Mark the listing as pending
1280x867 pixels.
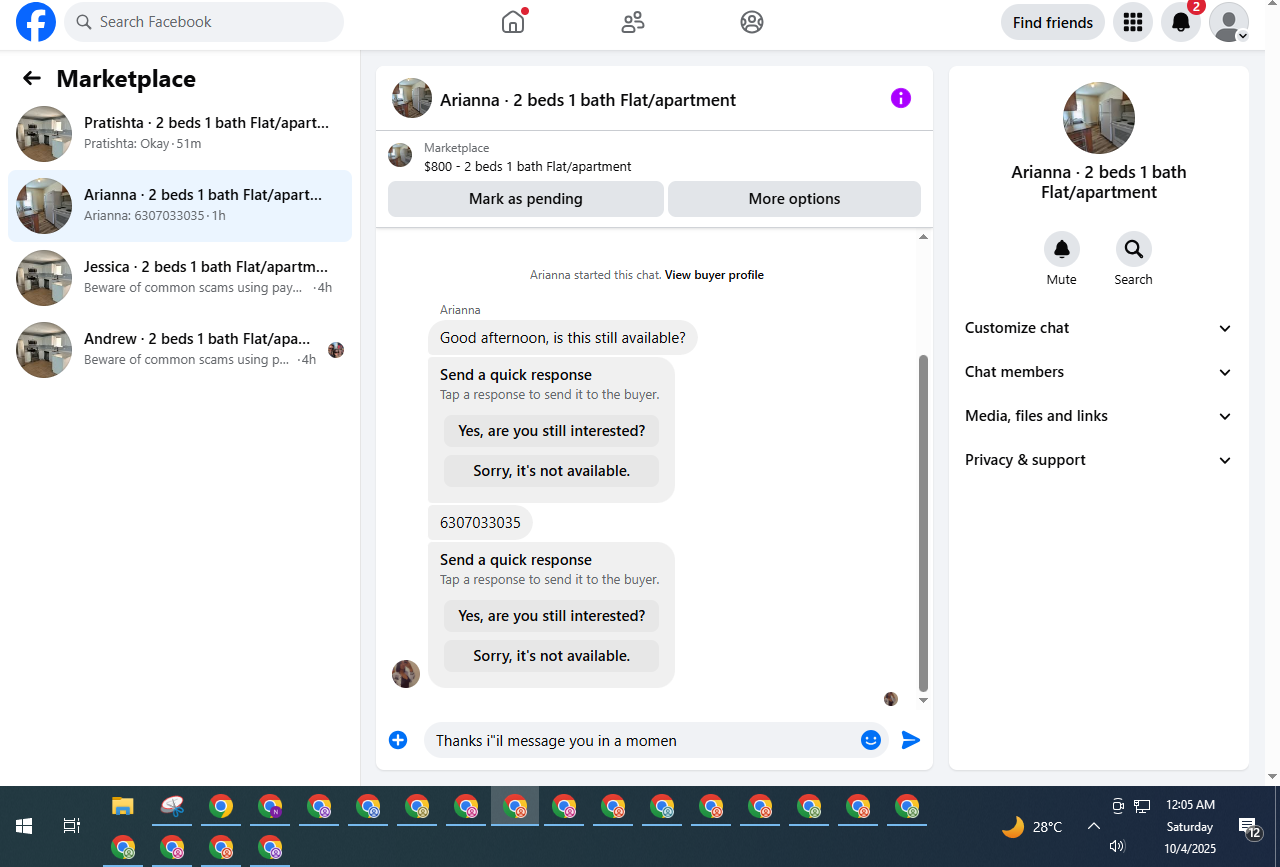(526, 199)
